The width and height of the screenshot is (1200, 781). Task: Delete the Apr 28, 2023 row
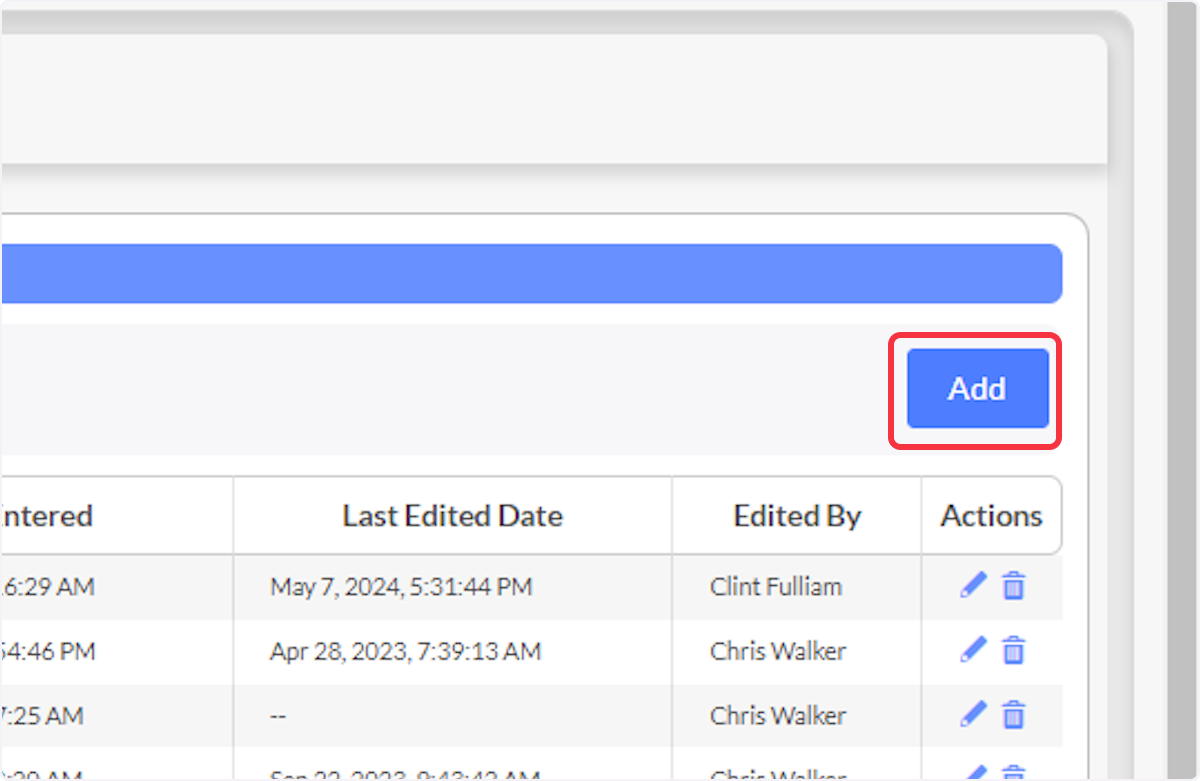coord(1013,651)
